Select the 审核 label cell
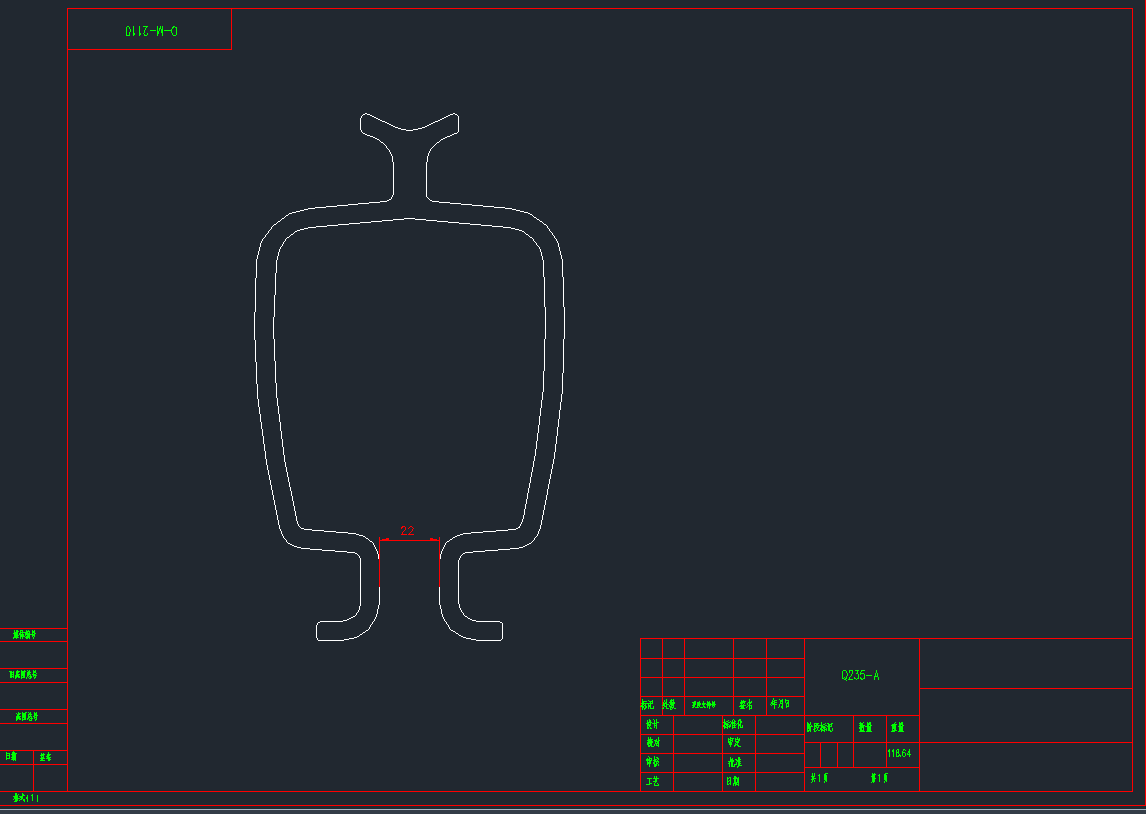This screenshot has height=814, width=1146. coord(652,762)
